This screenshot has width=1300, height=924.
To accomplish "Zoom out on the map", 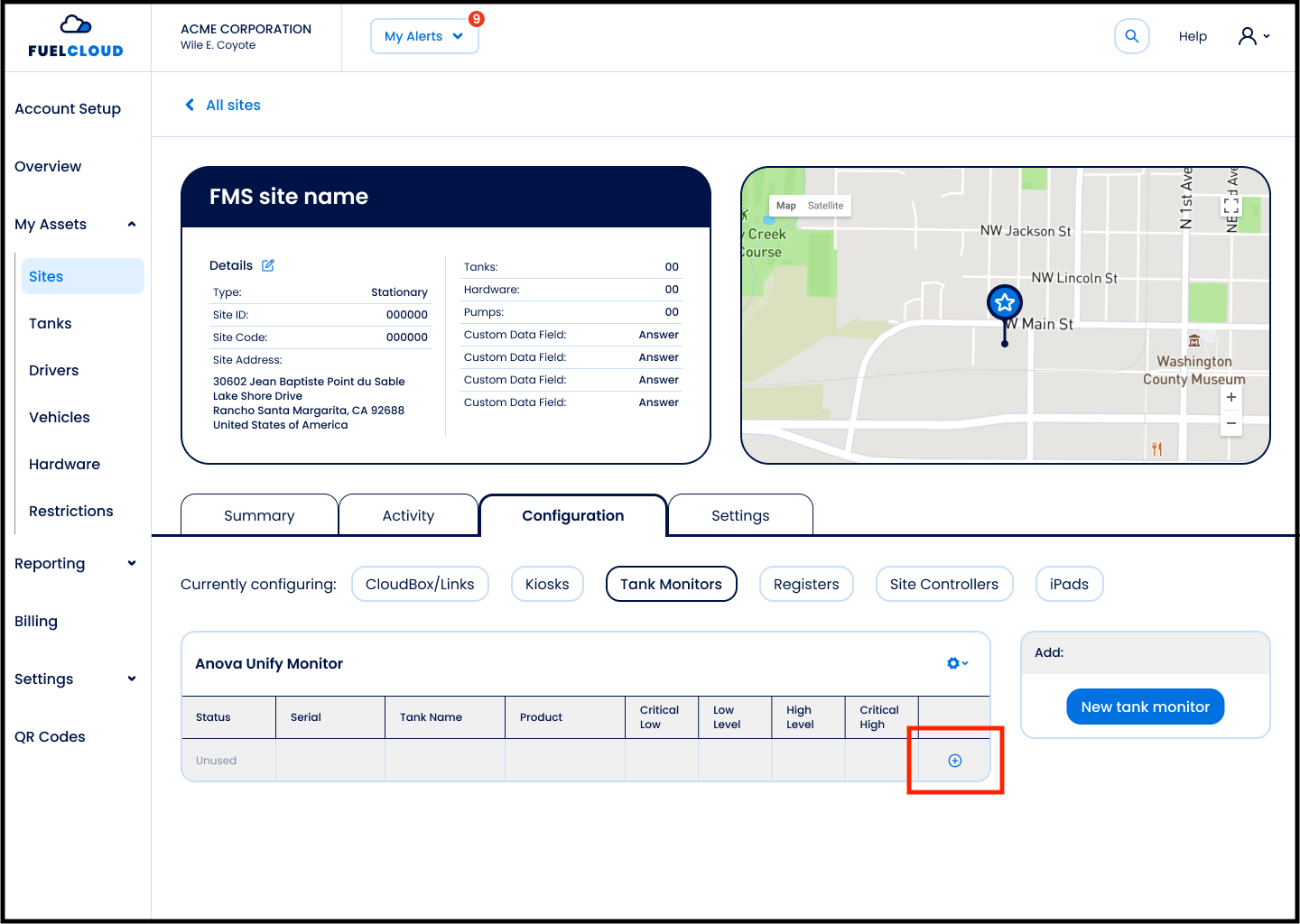I will tap(1230, 423).
